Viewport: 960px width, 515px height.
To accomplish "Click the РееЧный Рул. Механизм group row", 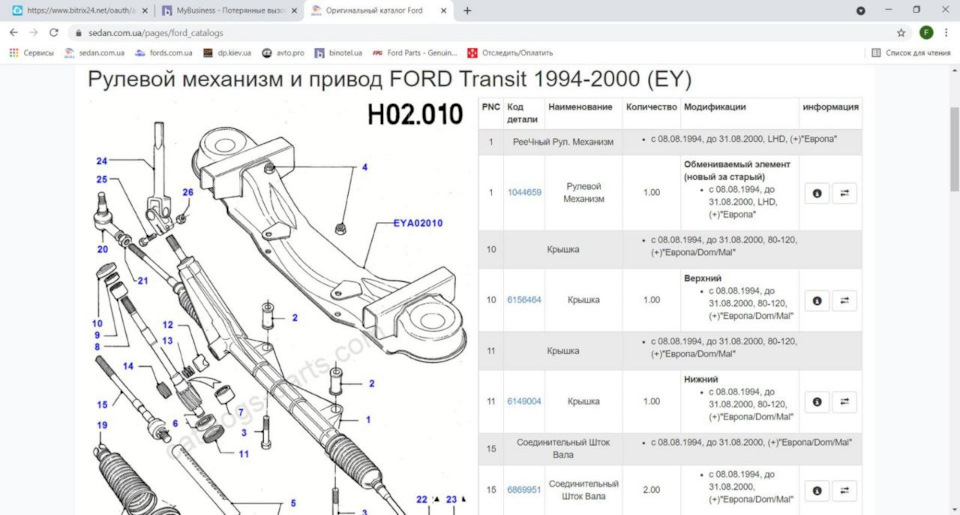I will pos(670,141).
